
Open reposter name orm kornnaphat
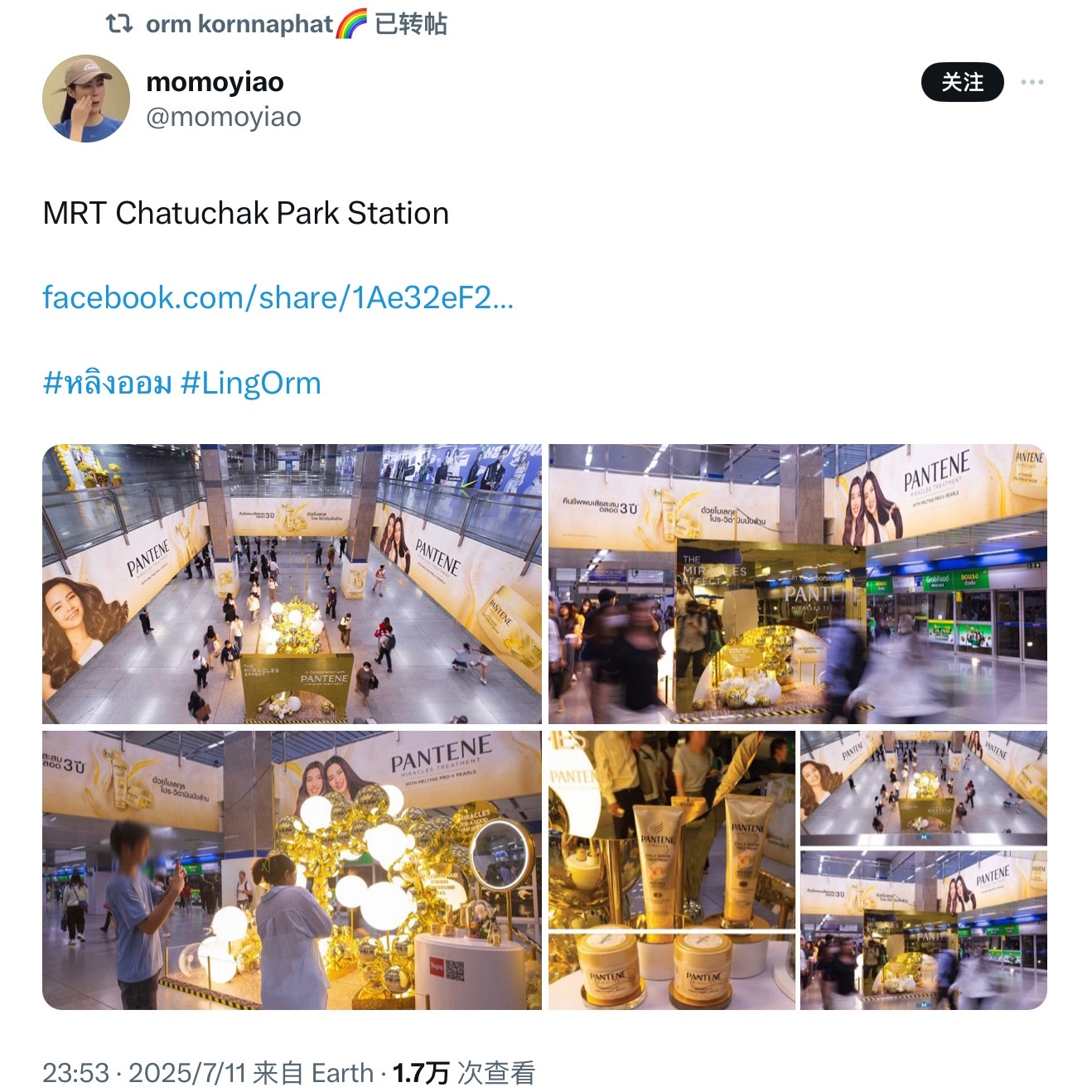[239, 24]
